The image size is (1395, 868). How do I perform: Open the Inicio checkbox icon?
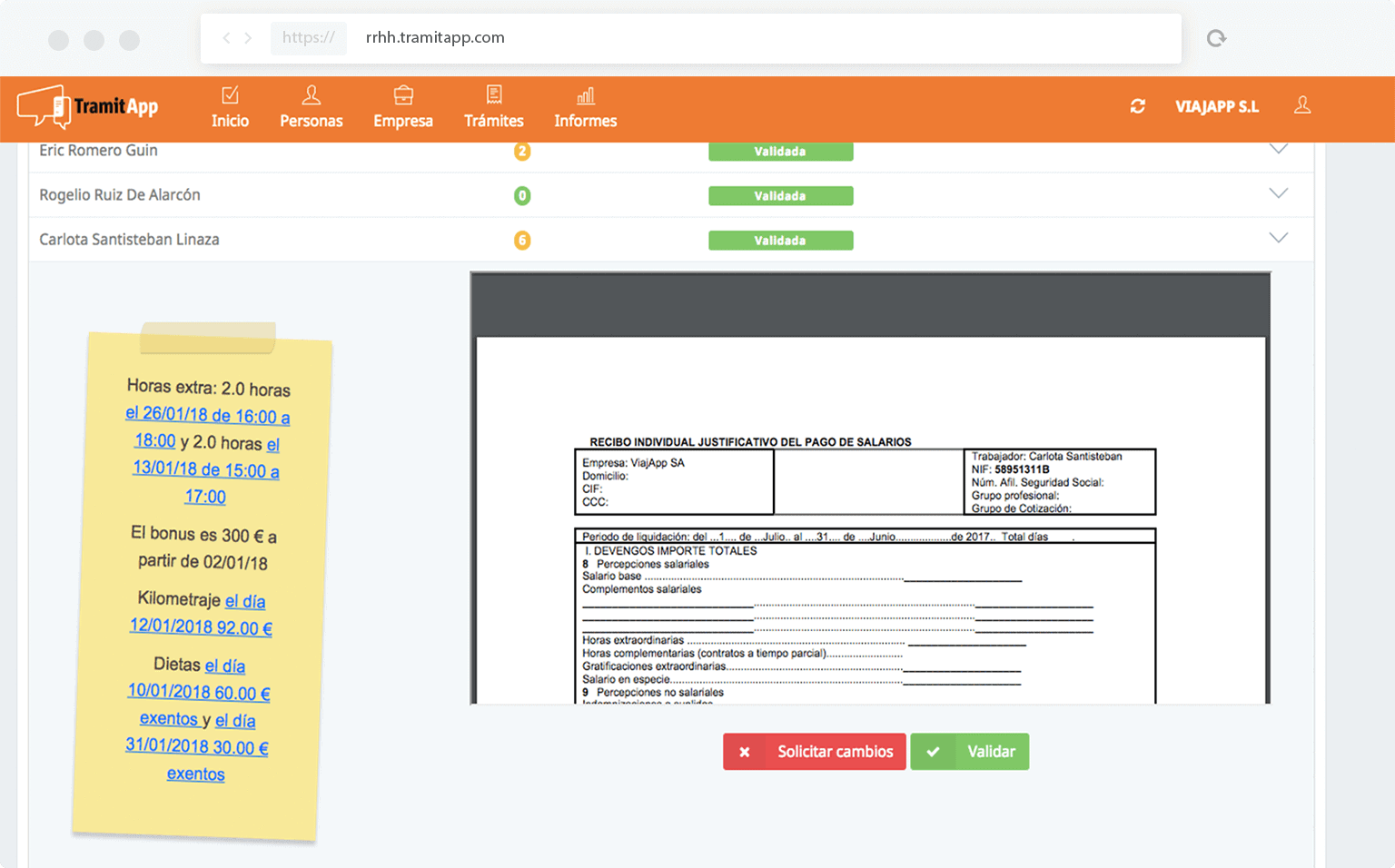click(231, 94)
